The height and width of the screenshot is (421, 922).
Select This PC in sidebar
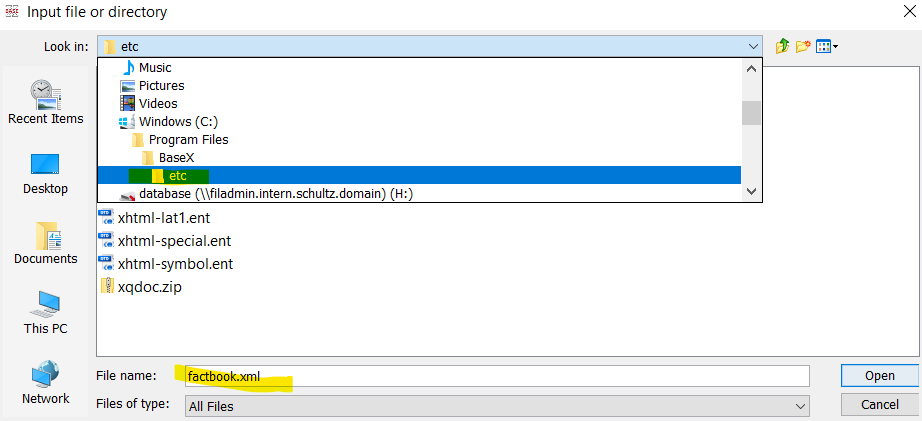(x=46, y=313)
